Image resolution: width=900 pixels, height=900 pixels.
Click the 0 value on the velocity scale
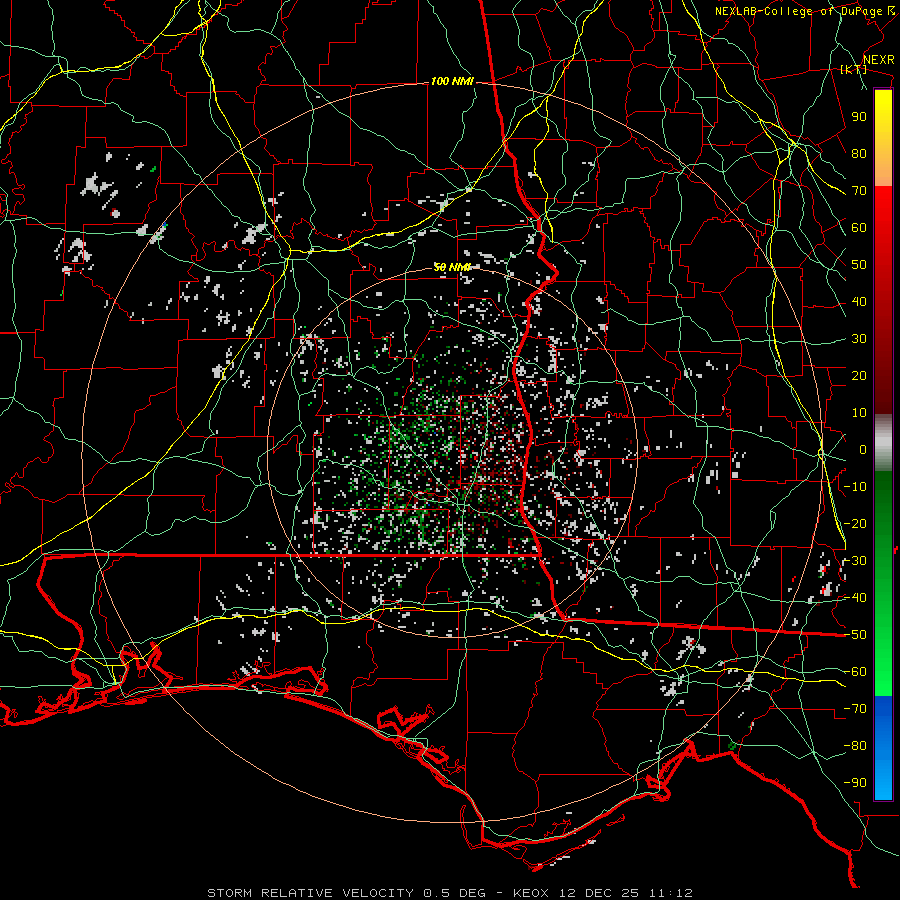click(x=863, y=449)
